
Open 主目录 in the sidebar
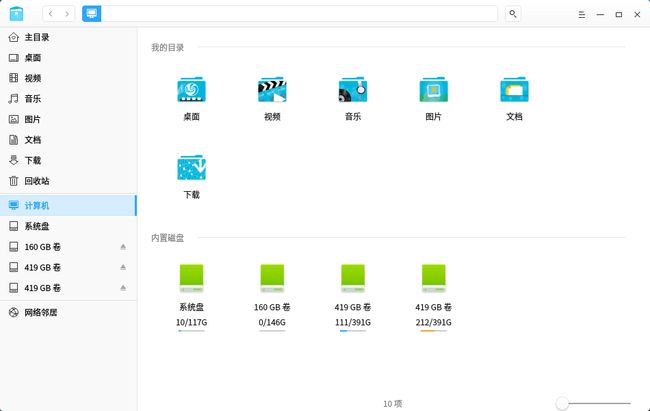pyautogui.click(x=68, y=37)
